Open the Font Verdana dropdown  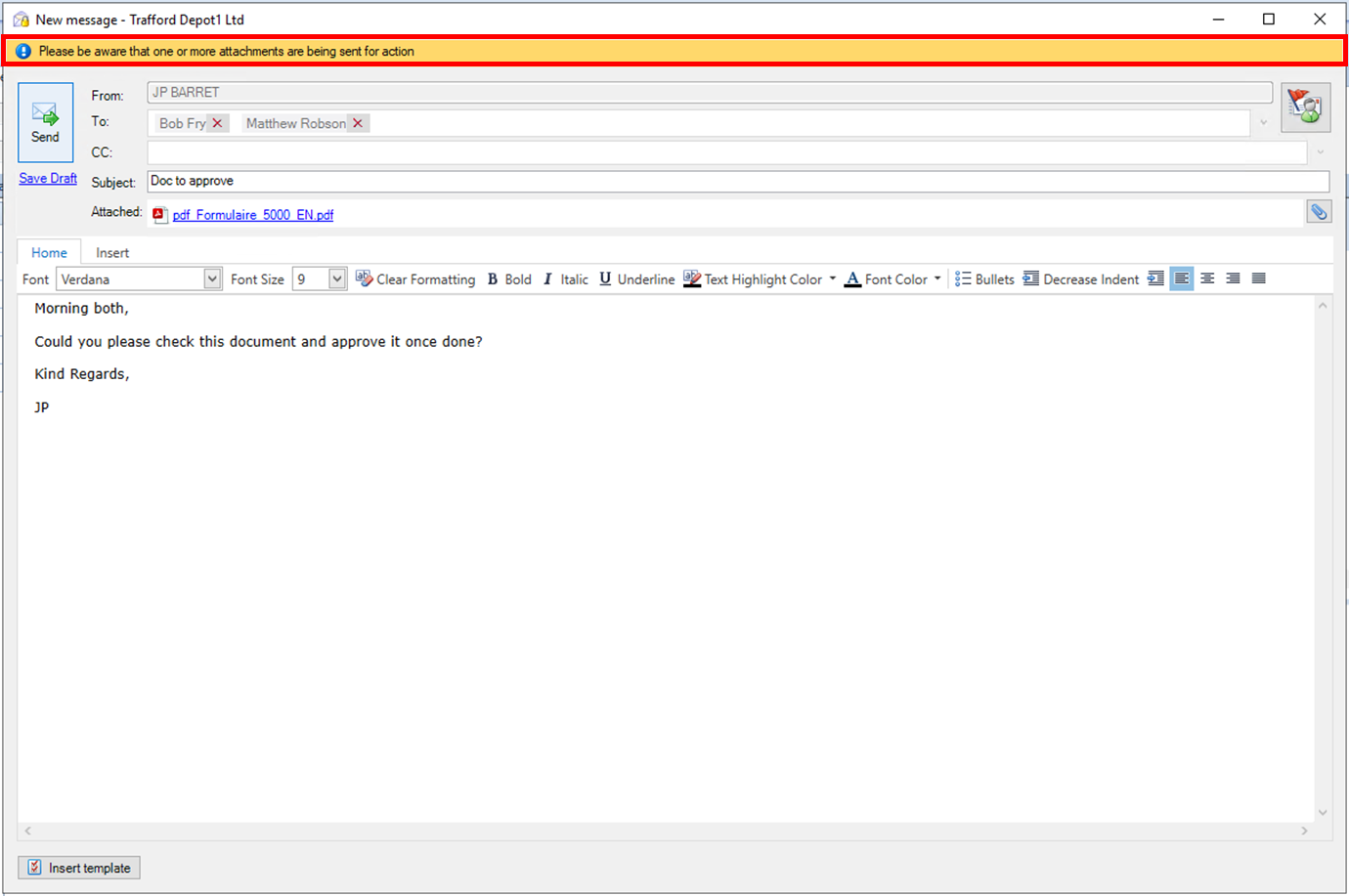click(x=212, y=278)
